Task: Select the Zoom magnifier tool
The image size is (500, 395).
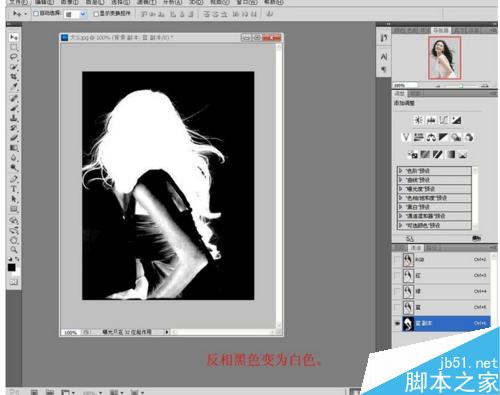Action: pyautogui.click(x=14, y=249)
